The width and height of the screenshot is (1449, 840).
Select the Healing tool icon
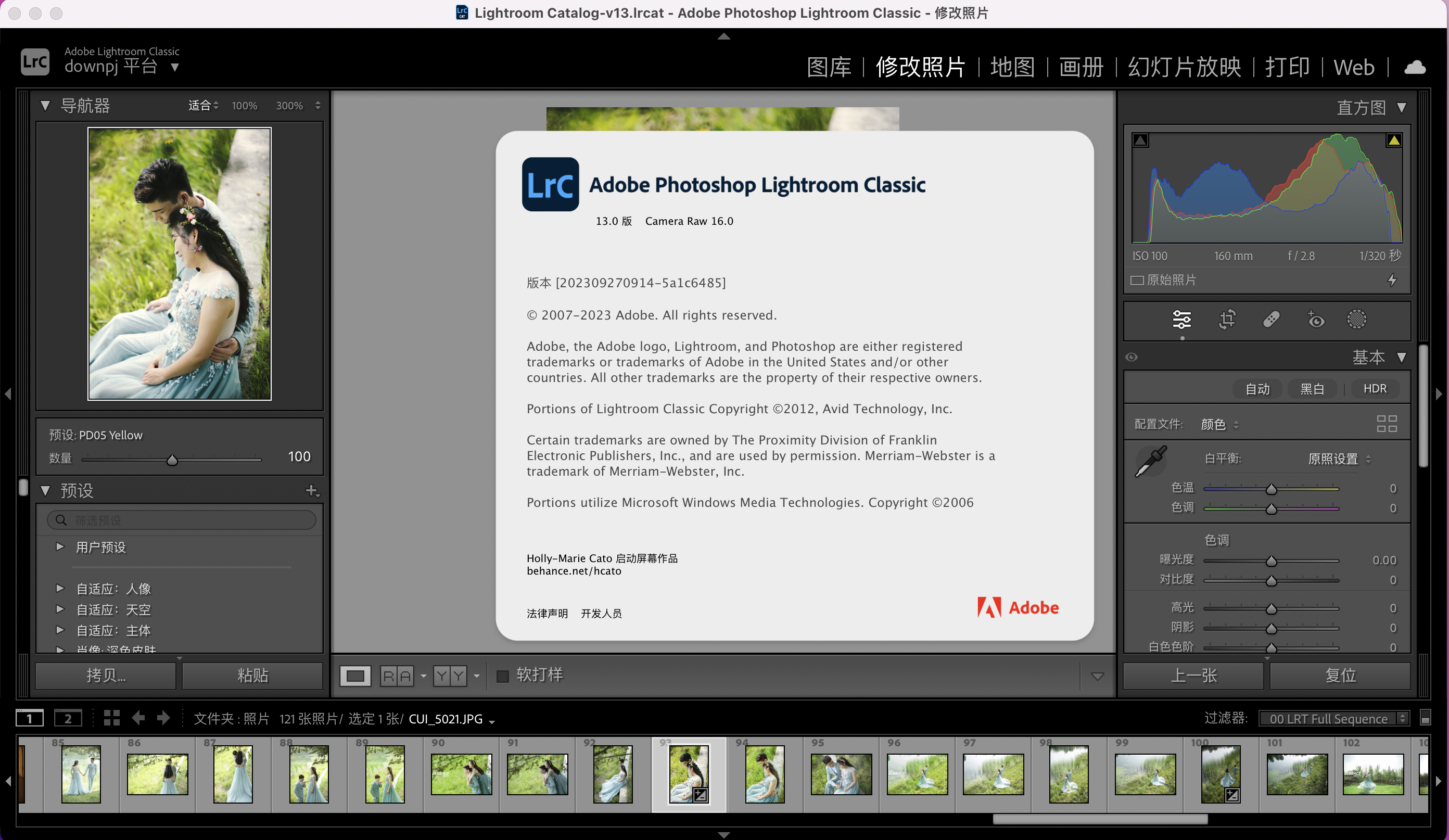click(x=1272, y=319)
